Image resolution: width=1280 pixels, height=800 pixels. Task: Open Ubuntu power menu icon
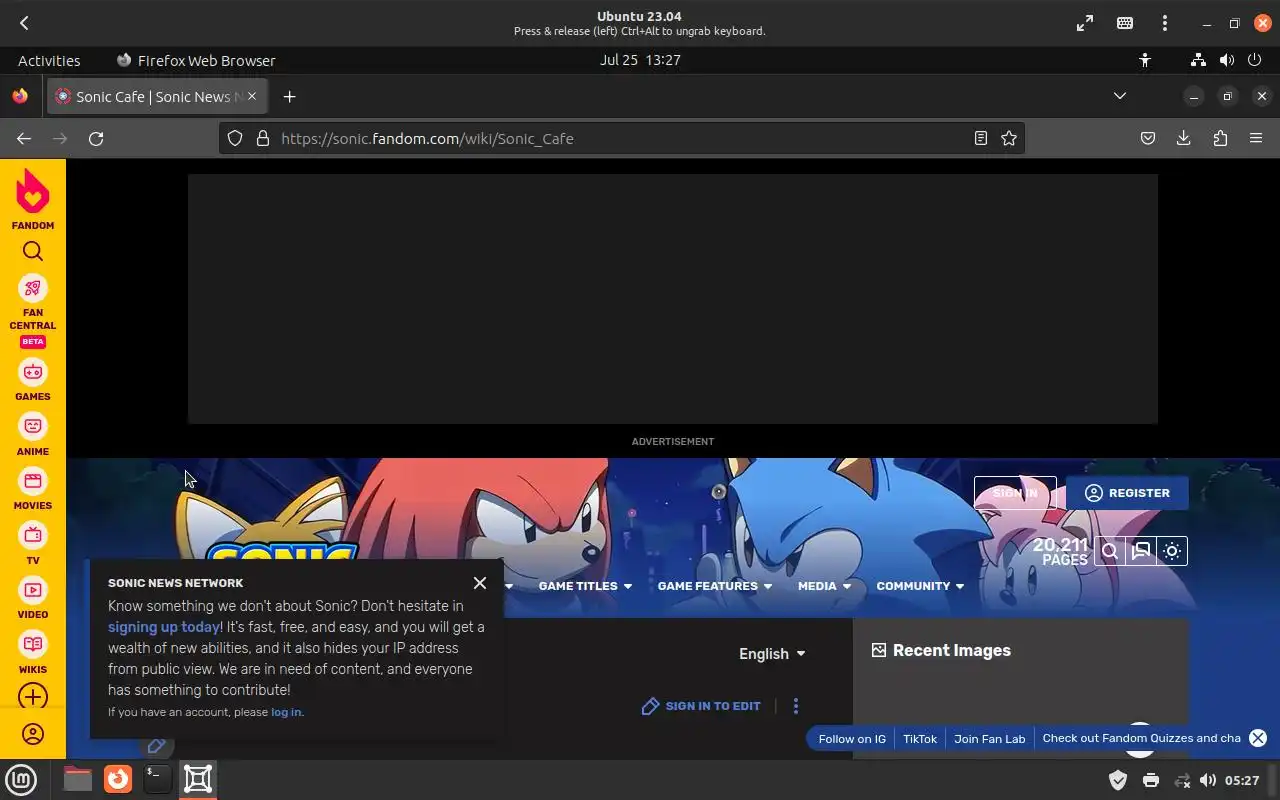(x=1255, y=60)
